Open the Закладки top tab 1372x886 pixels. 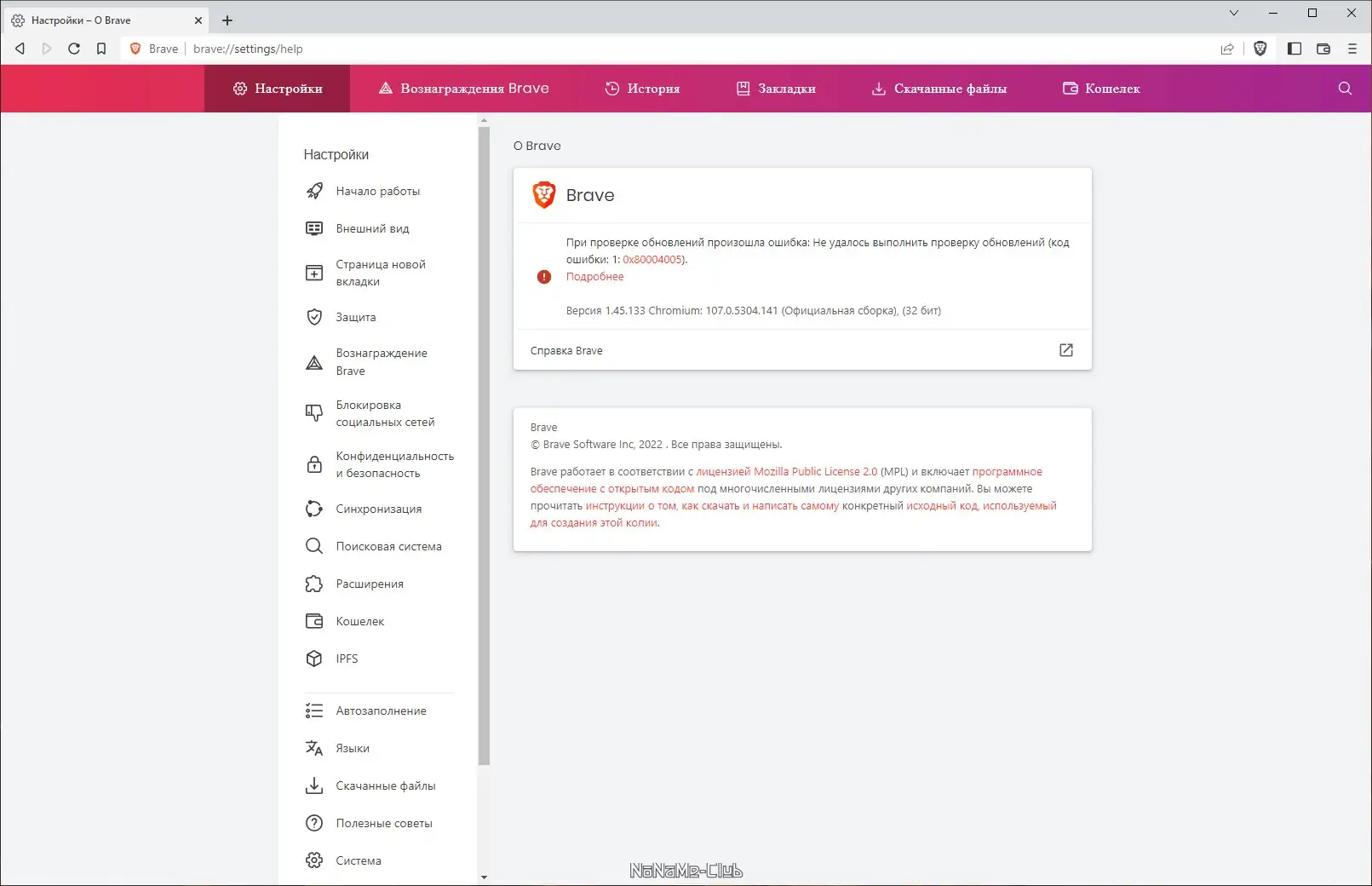[x=776, y=89]
